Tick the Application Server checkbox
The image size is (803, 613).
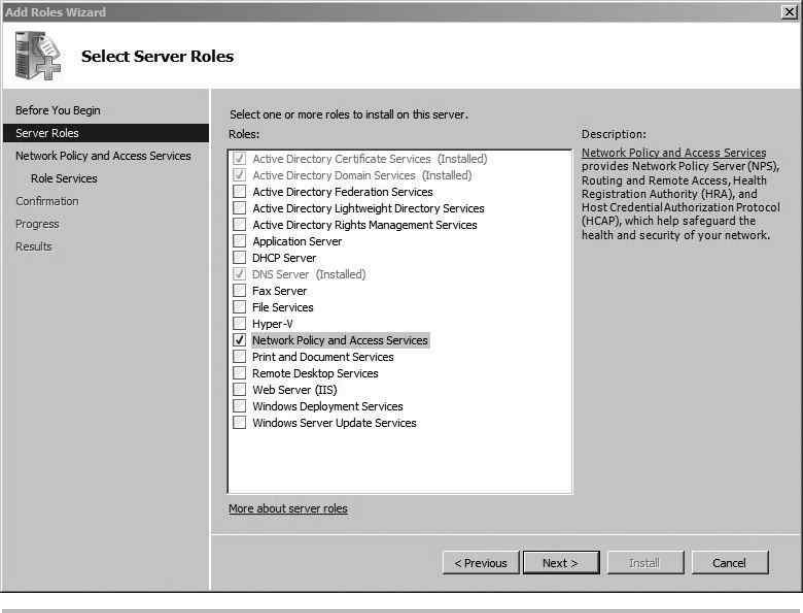click(x=239, y=241)
